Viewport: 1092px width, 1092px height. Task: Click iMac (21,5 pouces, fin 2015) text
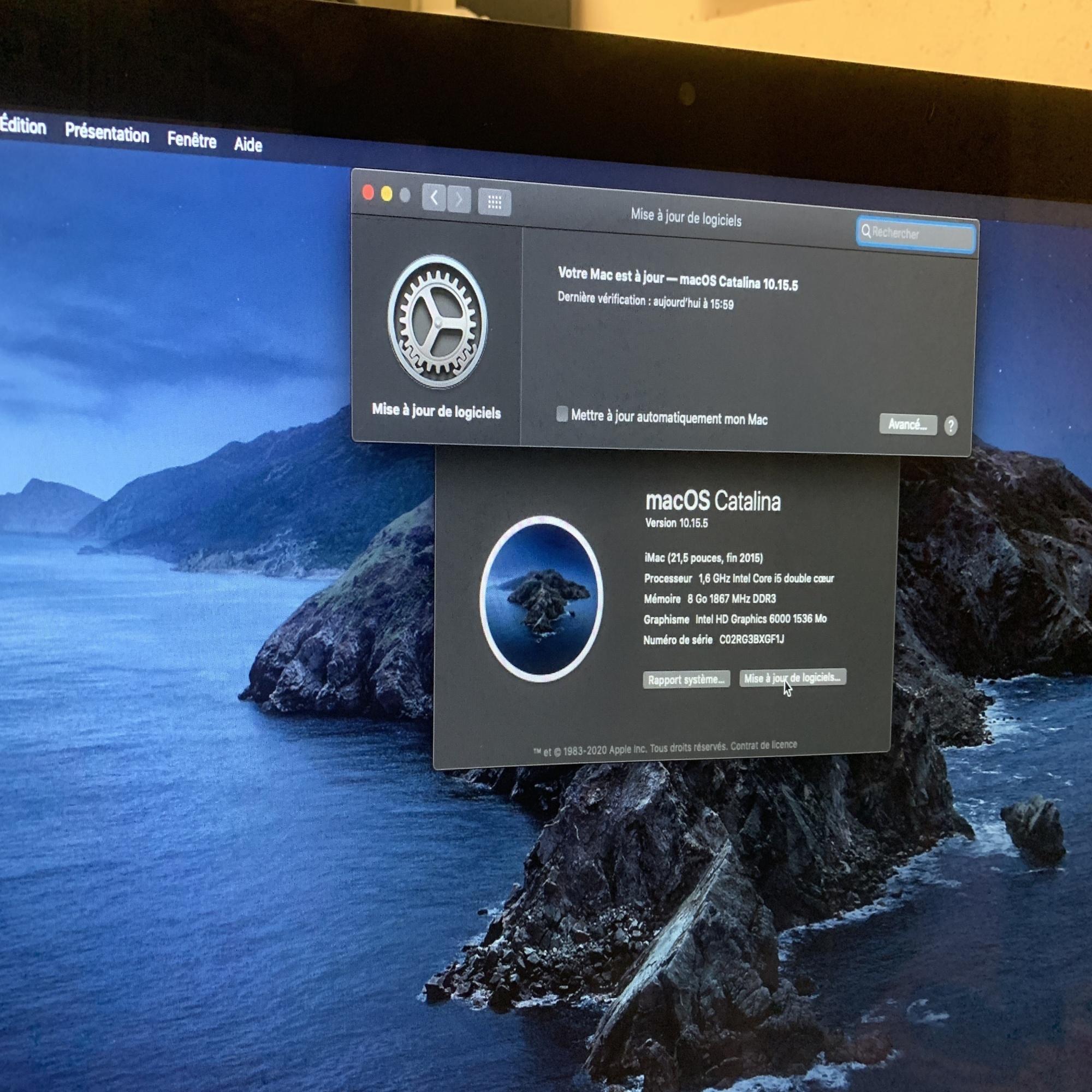coord(704,558)
